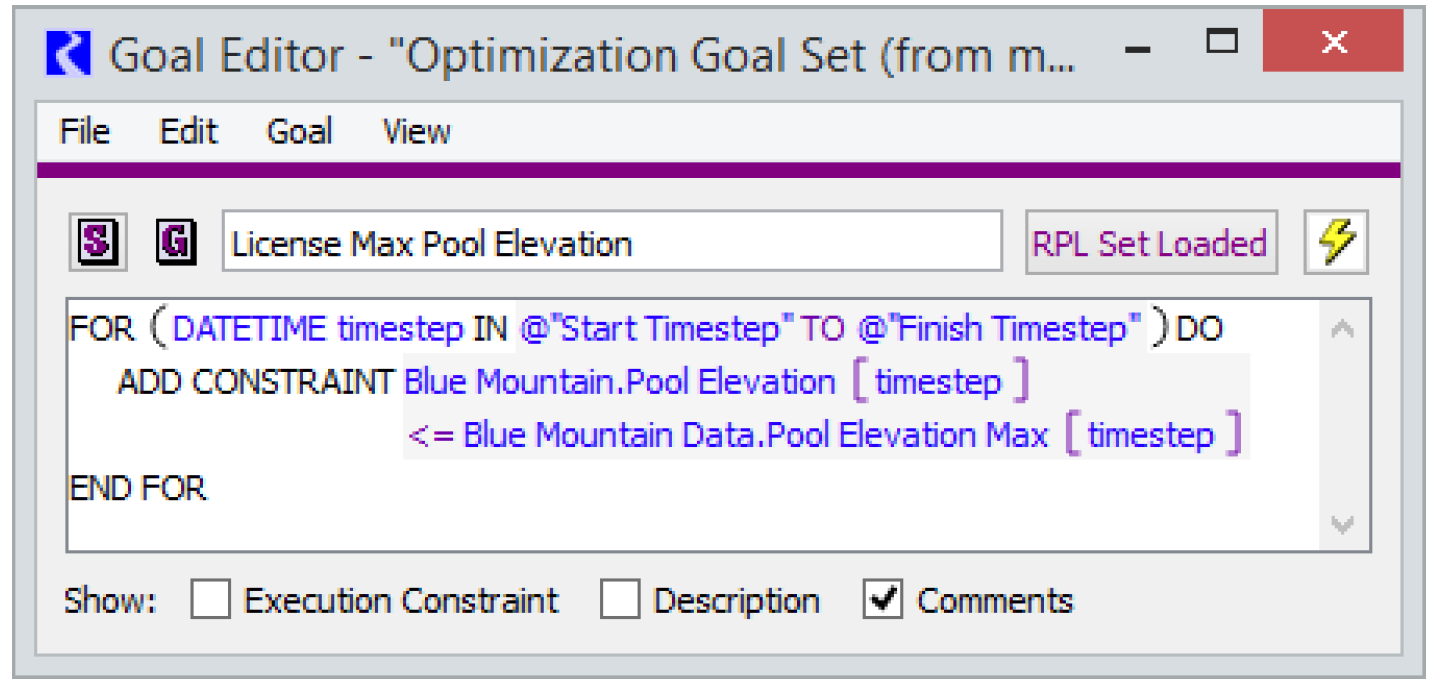Click the License Max Pool Elevation name field
The height and width of the screenshot is (683, 1434).
pyautogui.click(x=611, y=243)
